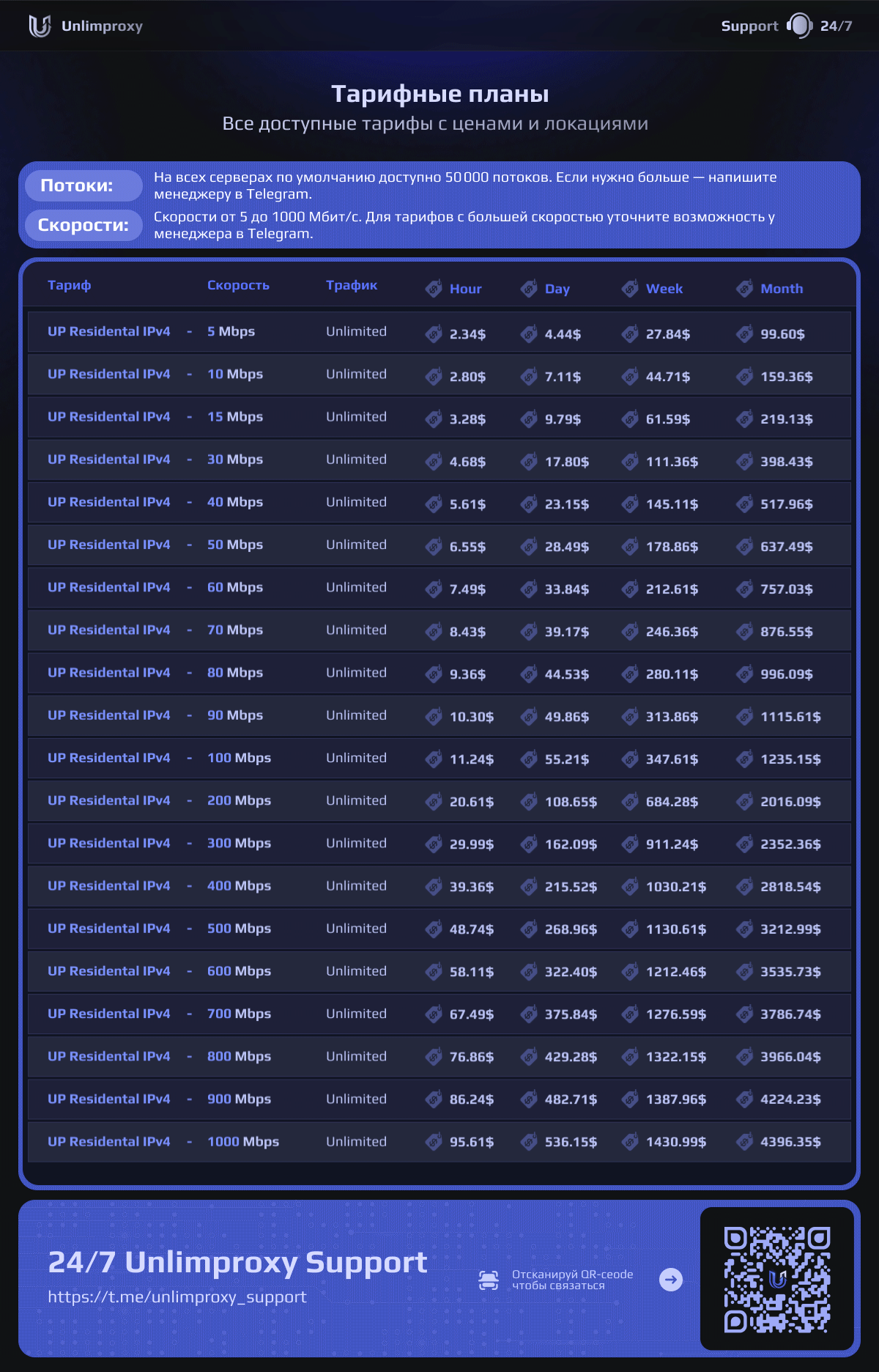Click the coin icon beside 2016.09$ price

point(744,802)
